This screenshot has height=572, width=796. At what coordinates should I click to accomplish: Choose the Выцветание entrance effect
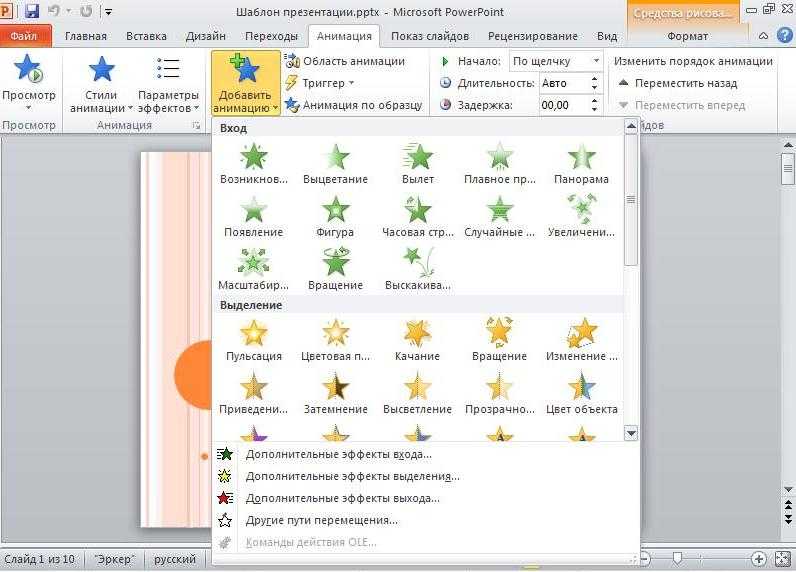point(335,163)
